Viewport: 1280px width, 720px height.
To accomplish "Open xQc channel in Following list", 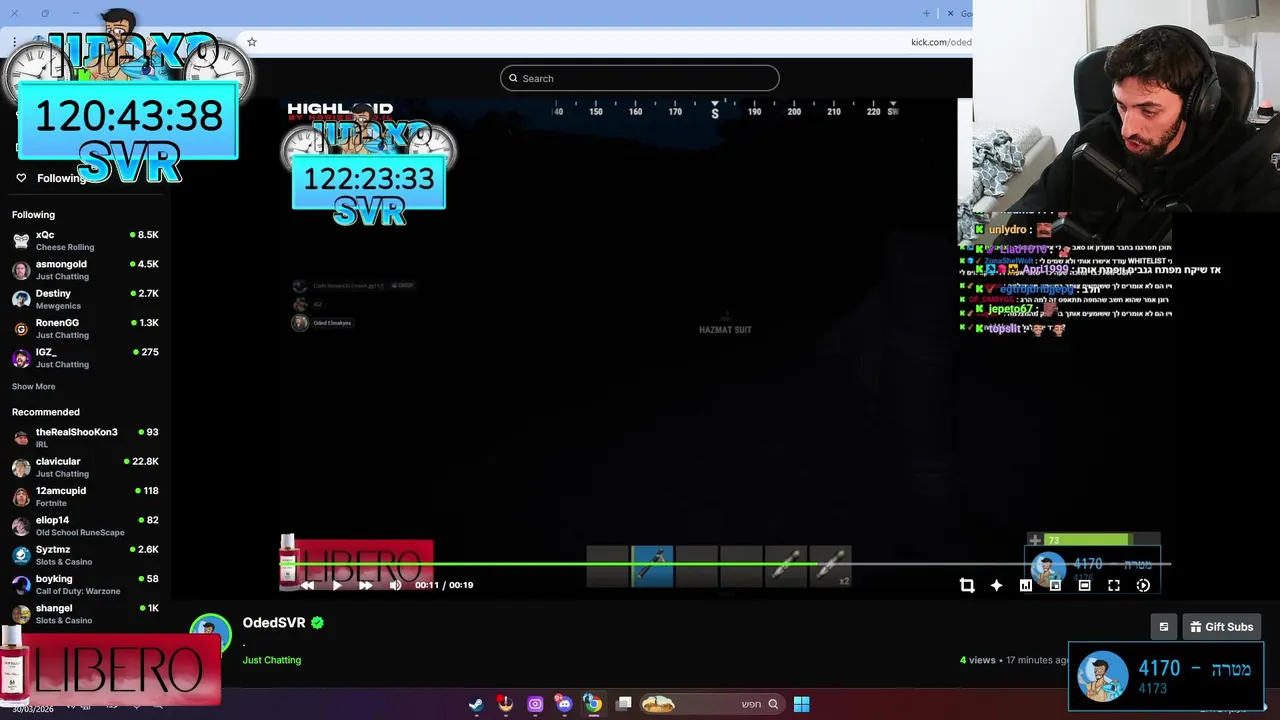I will click(85, 240).
